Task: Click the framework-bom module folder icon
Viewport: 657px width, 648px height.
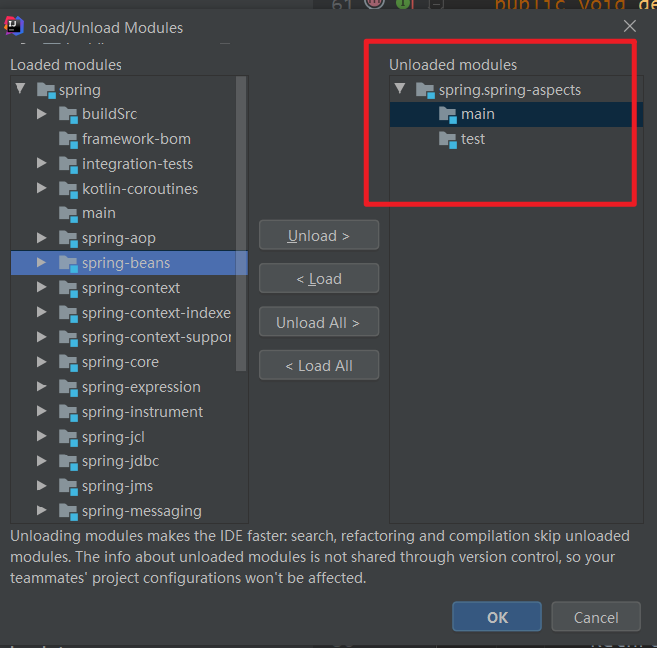Action: 68,140
